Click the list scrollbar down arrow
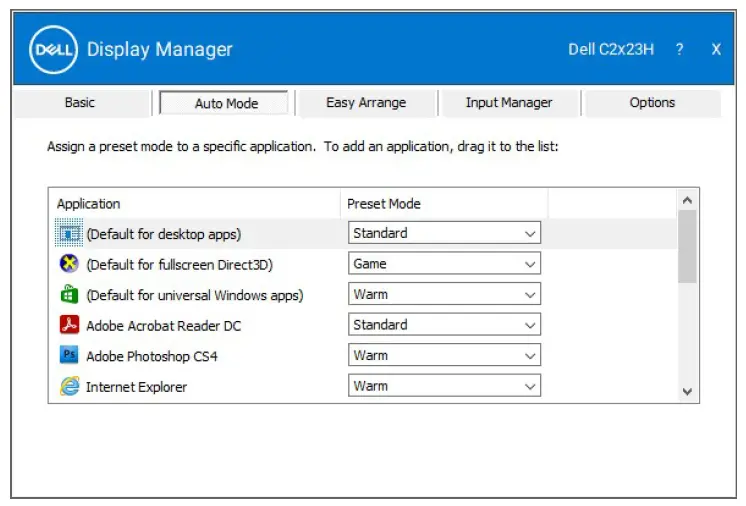Image resolution: width=746 pixels, height=506 pixels. 687,391
